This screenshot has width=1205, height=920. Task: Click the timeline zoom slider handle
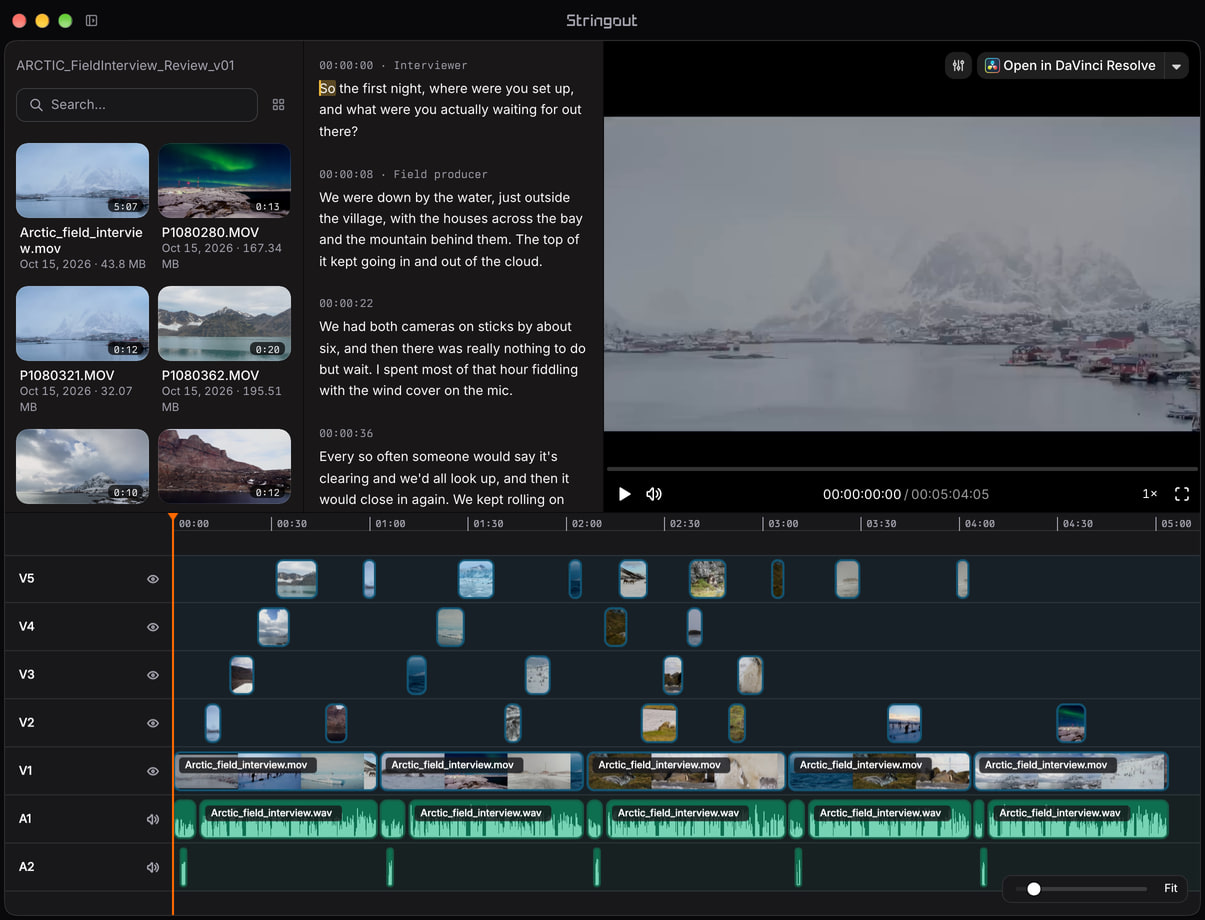1034,888
